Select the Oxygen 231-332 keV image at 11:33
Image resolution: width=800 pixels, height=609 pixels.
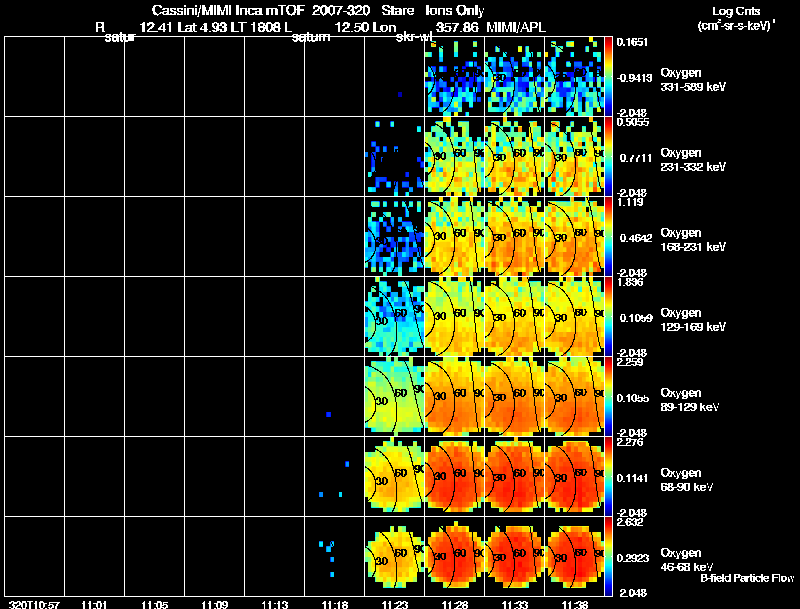click(514, 157)
